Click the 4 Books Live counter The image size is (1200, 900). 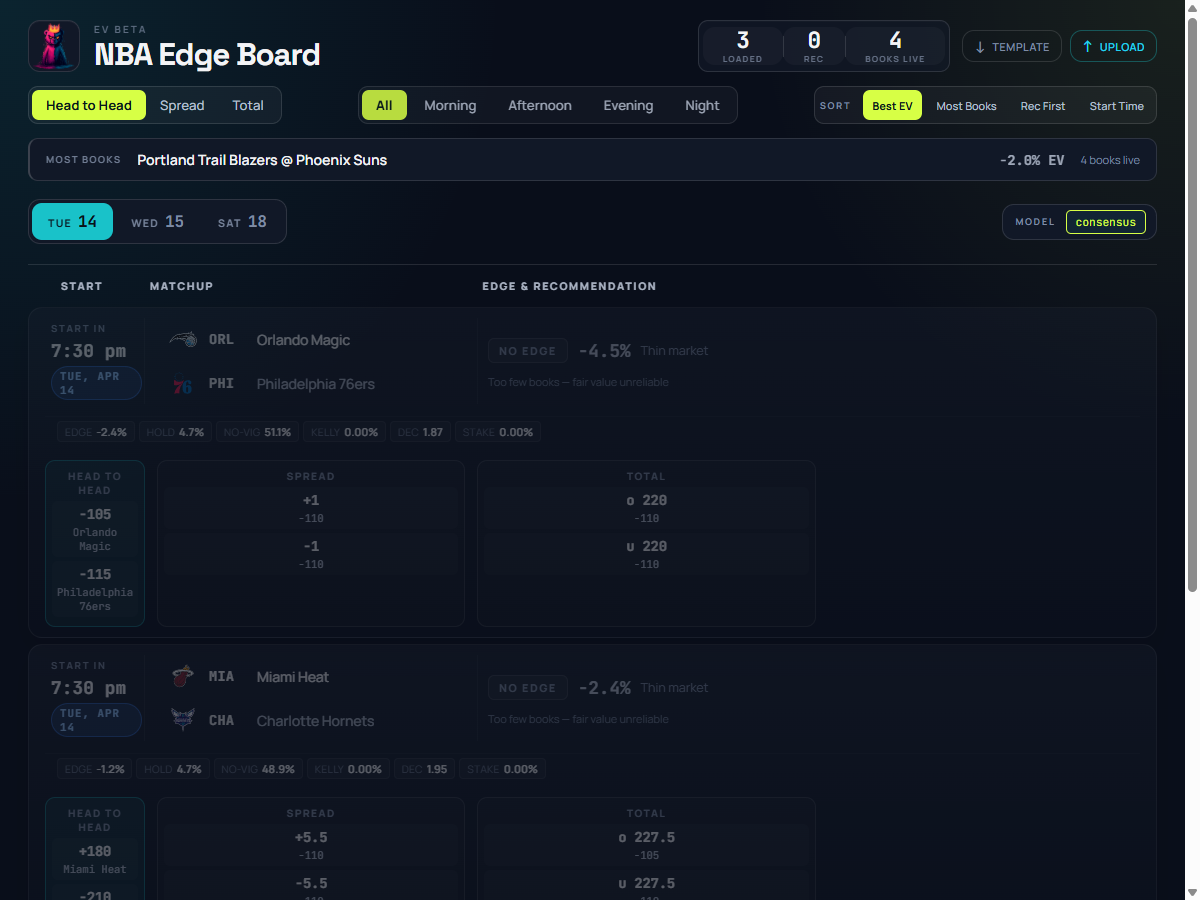pos(895,46)
